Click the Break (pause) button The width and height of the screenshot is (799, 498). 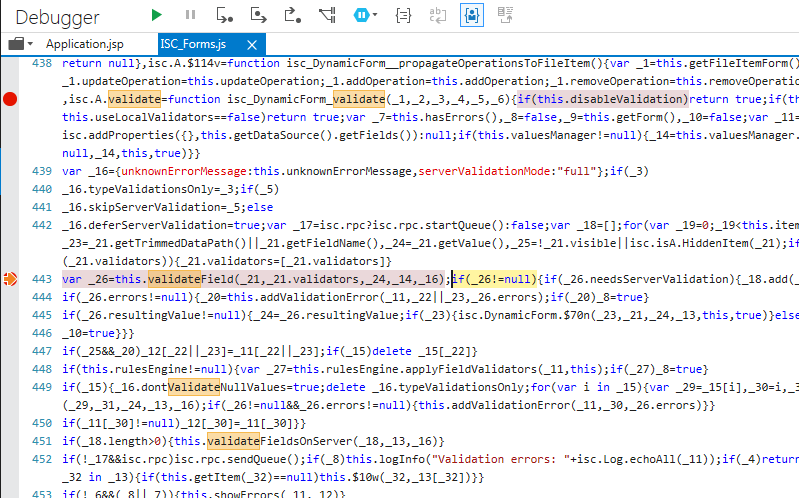190,15
